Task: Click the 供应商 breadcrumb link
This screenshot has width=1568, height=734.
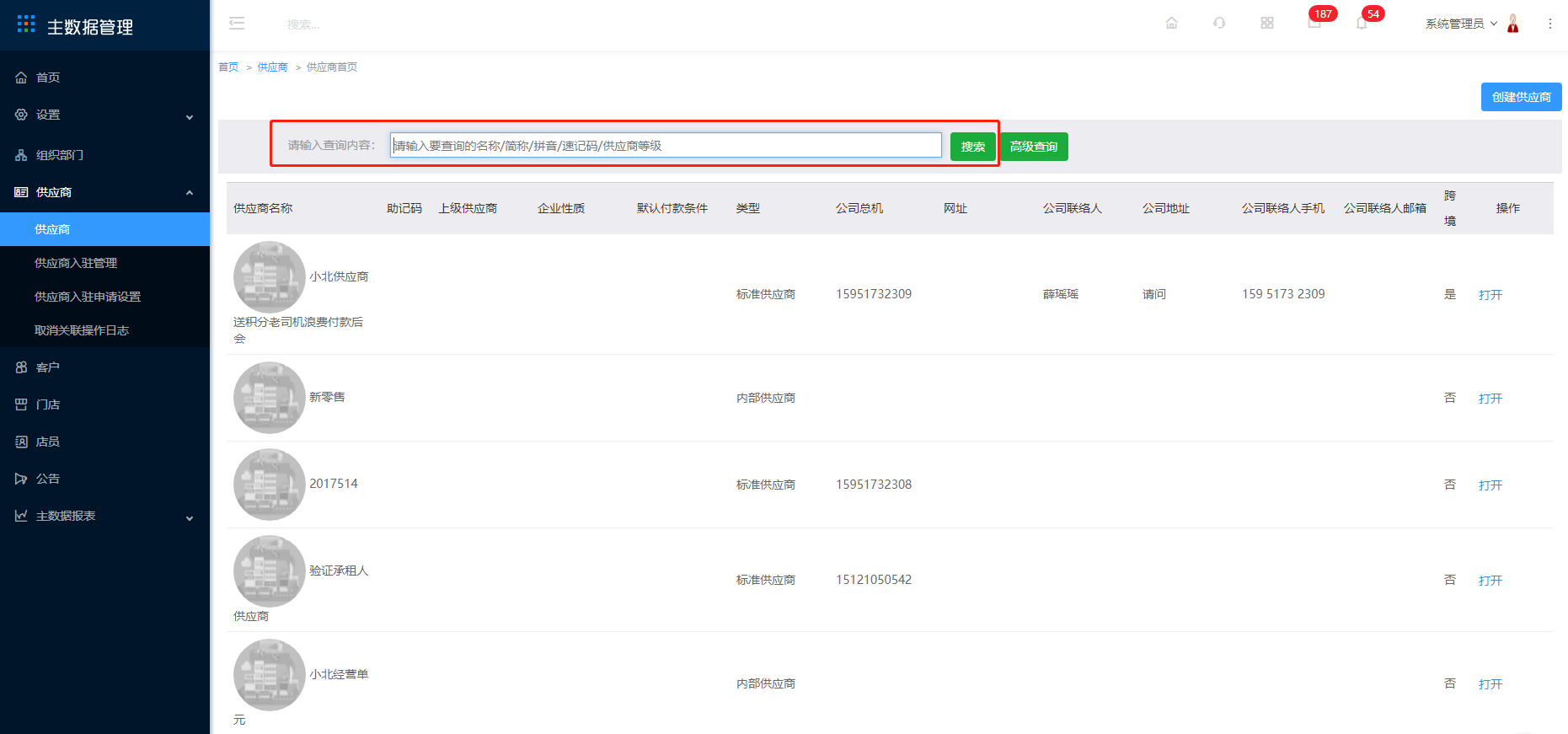Action: pyautogui.click(x=272, y=67)
